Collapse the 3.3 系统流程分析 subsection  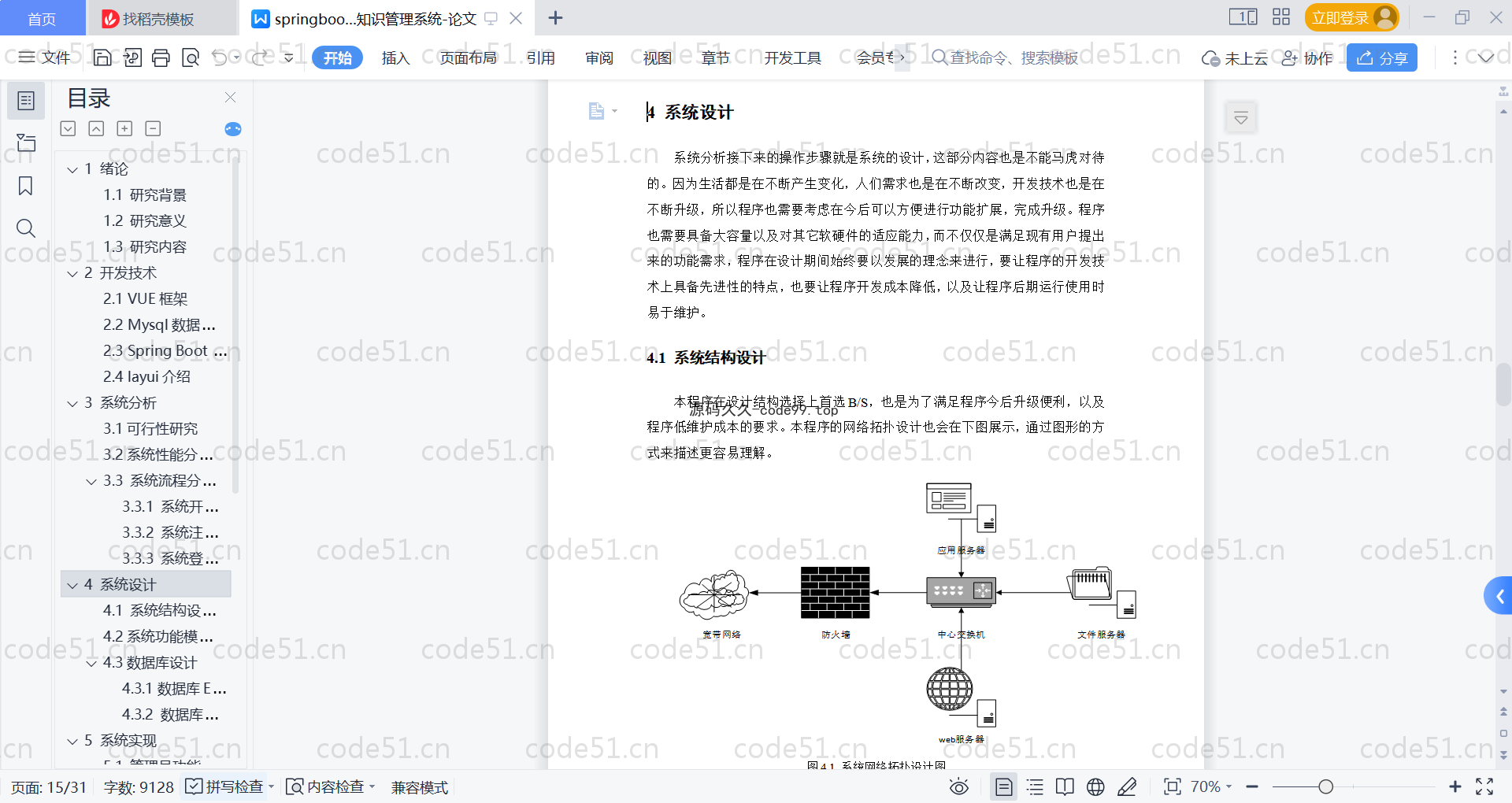click(91, 481)
